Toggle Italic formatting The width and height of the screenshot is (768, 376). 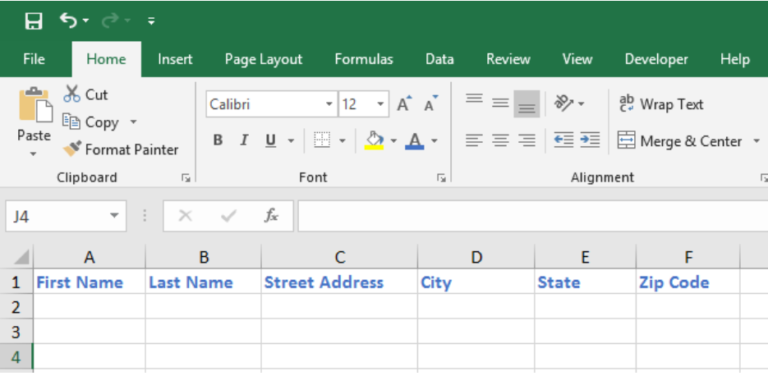244,141
